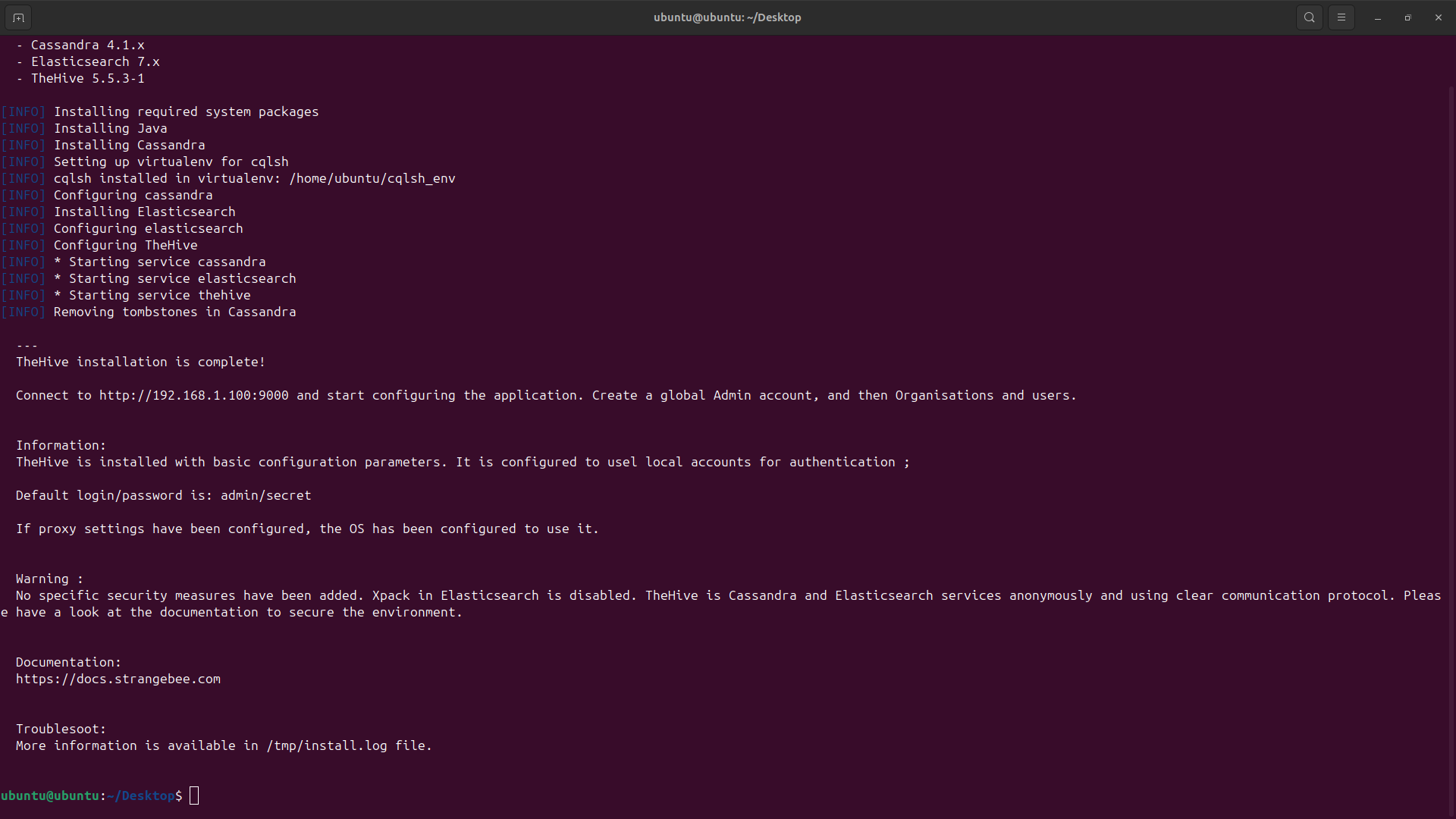Open the hamburger main menu

(x=1341, y=17)
